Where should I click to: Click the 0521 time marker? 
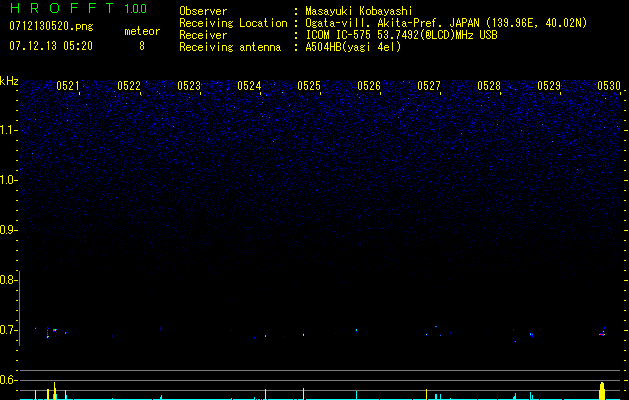click(68, 86)
